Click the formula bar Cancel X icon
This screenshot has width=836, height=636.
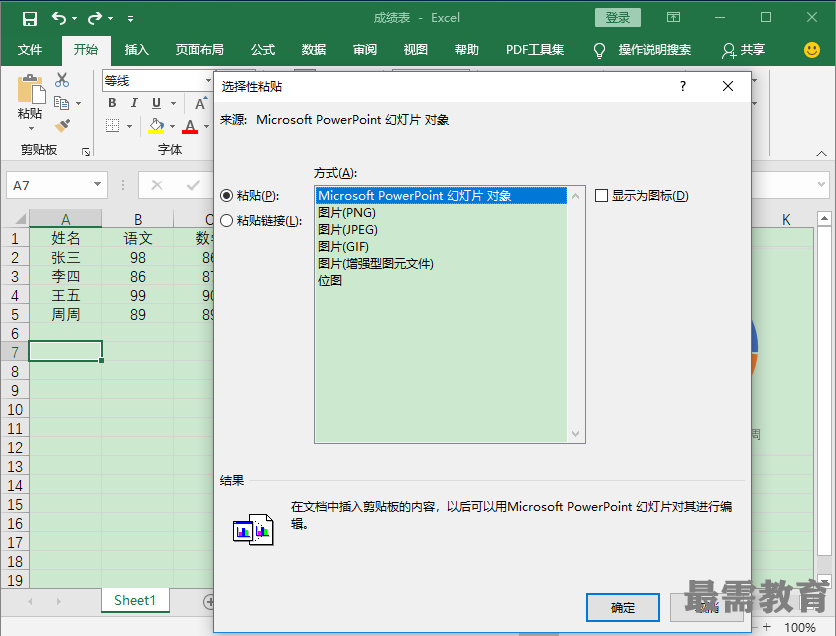click(x=157, y=186)
